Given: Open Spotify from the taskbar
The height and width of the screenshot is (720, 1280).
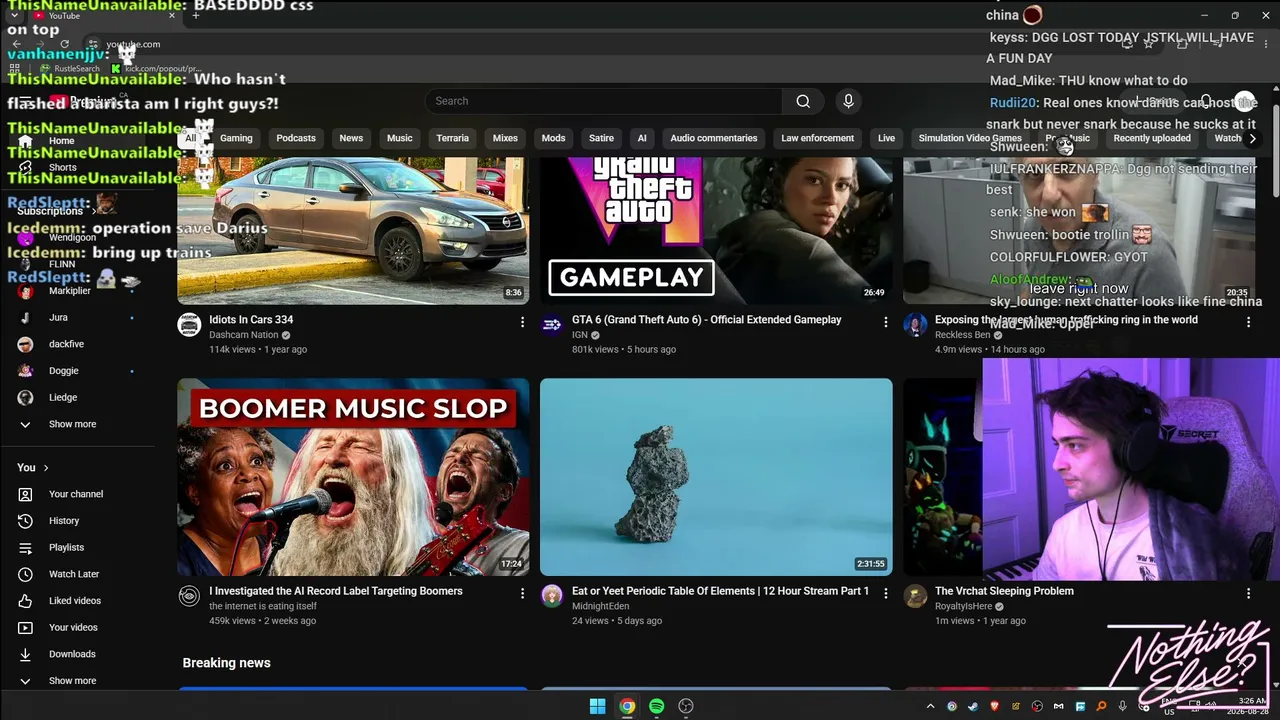Looking at the screenshot, I should [656, 706].
